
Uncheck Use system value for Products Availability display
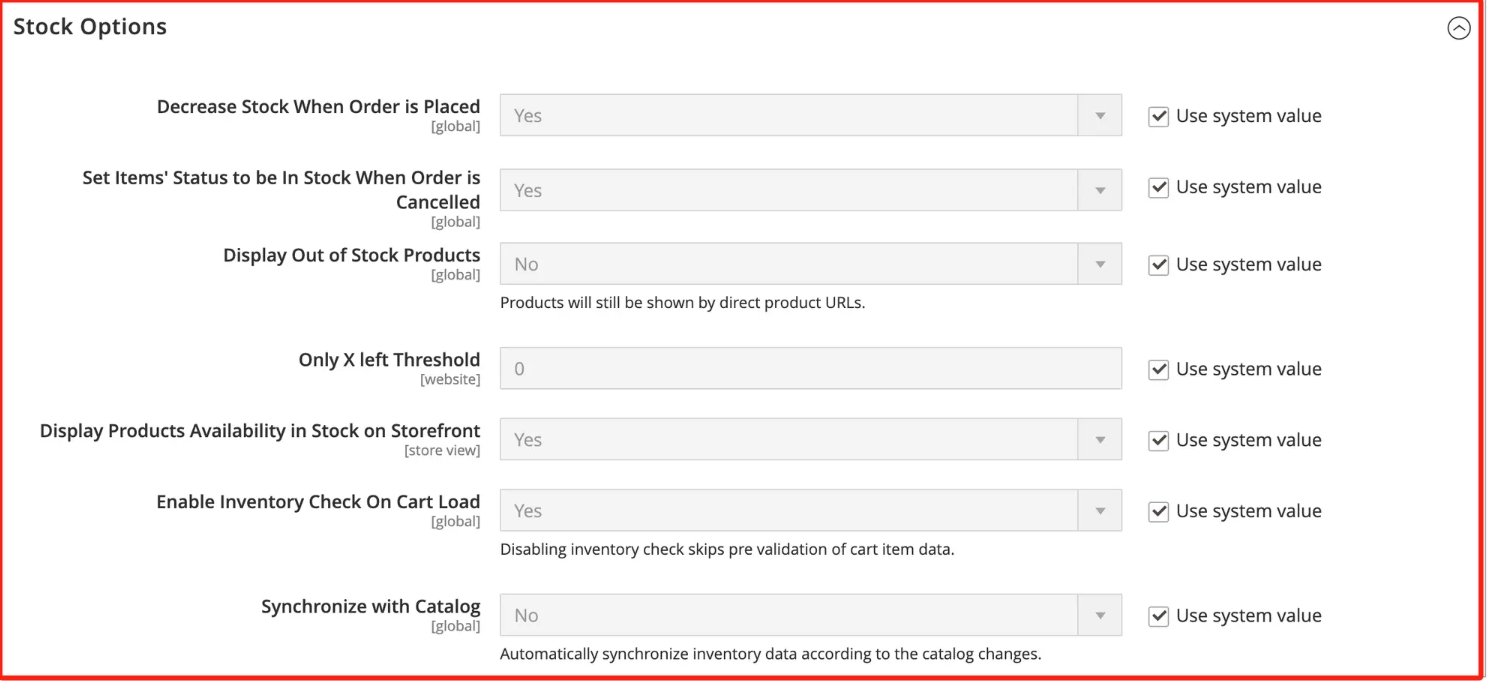(x=1158, y=441)
